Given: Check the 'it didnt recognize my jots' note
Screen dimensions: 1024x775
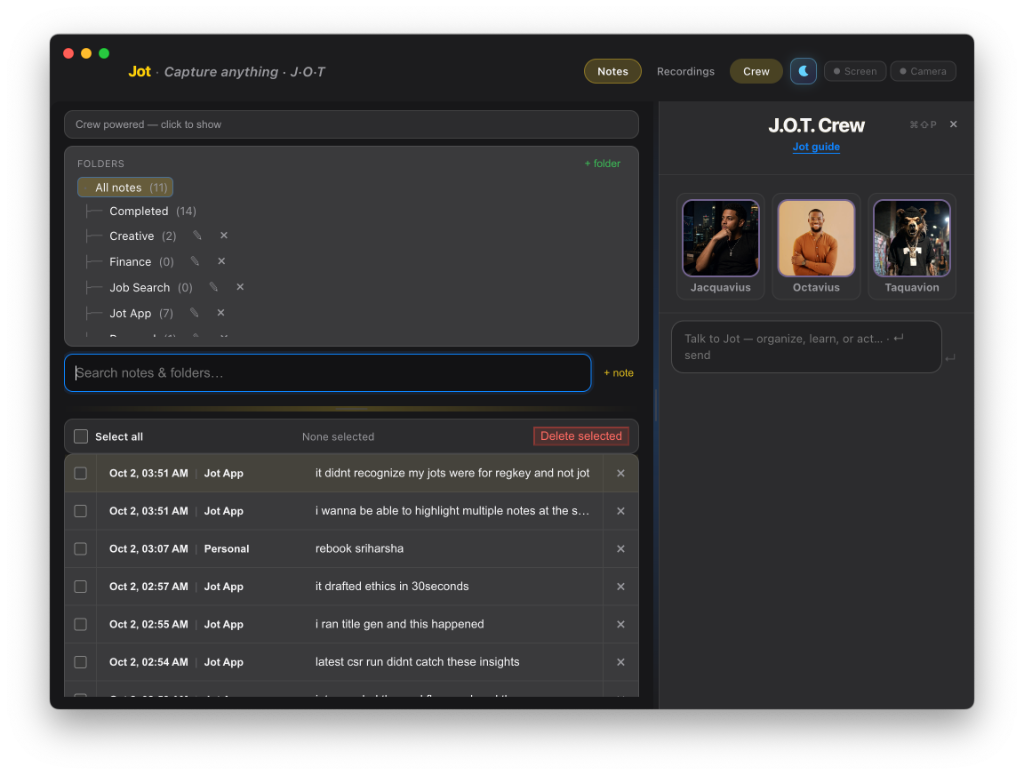Looking at the screenshot, I should (x=80, y=473).
